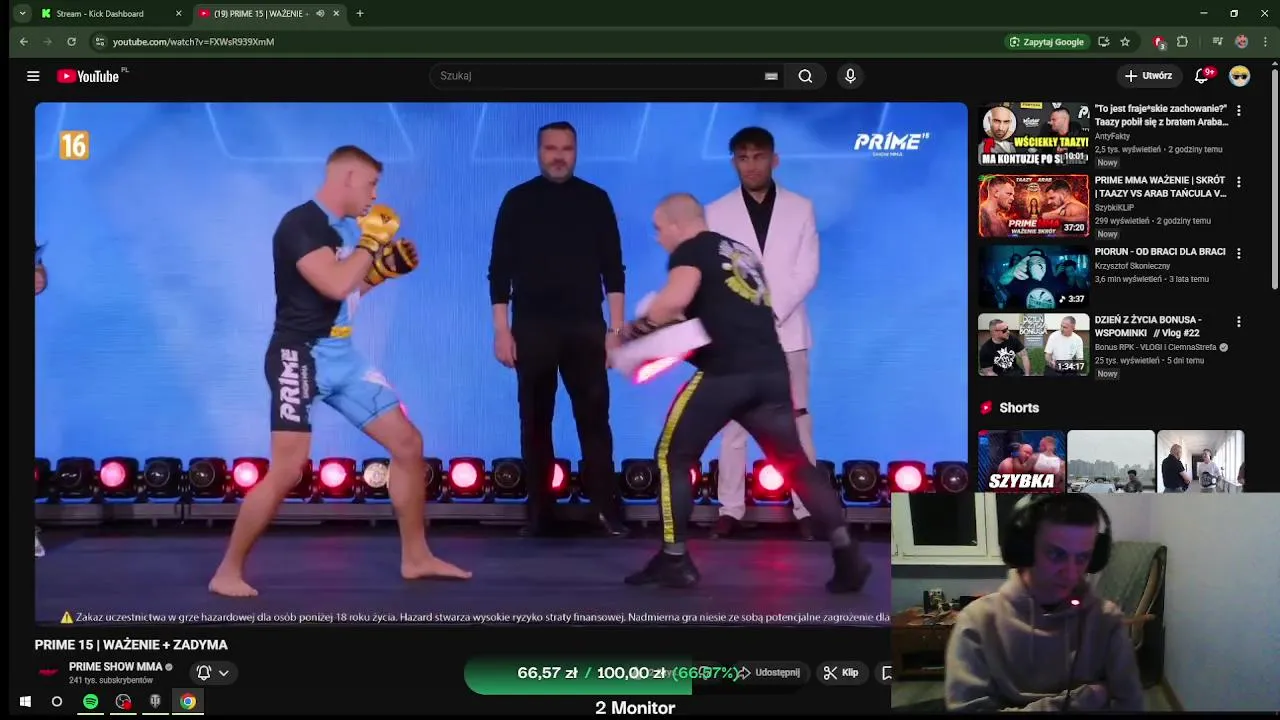Screen dimensions: 1280x720
Task: Open options for the AntyFakty video
Action: [1239, 112]
